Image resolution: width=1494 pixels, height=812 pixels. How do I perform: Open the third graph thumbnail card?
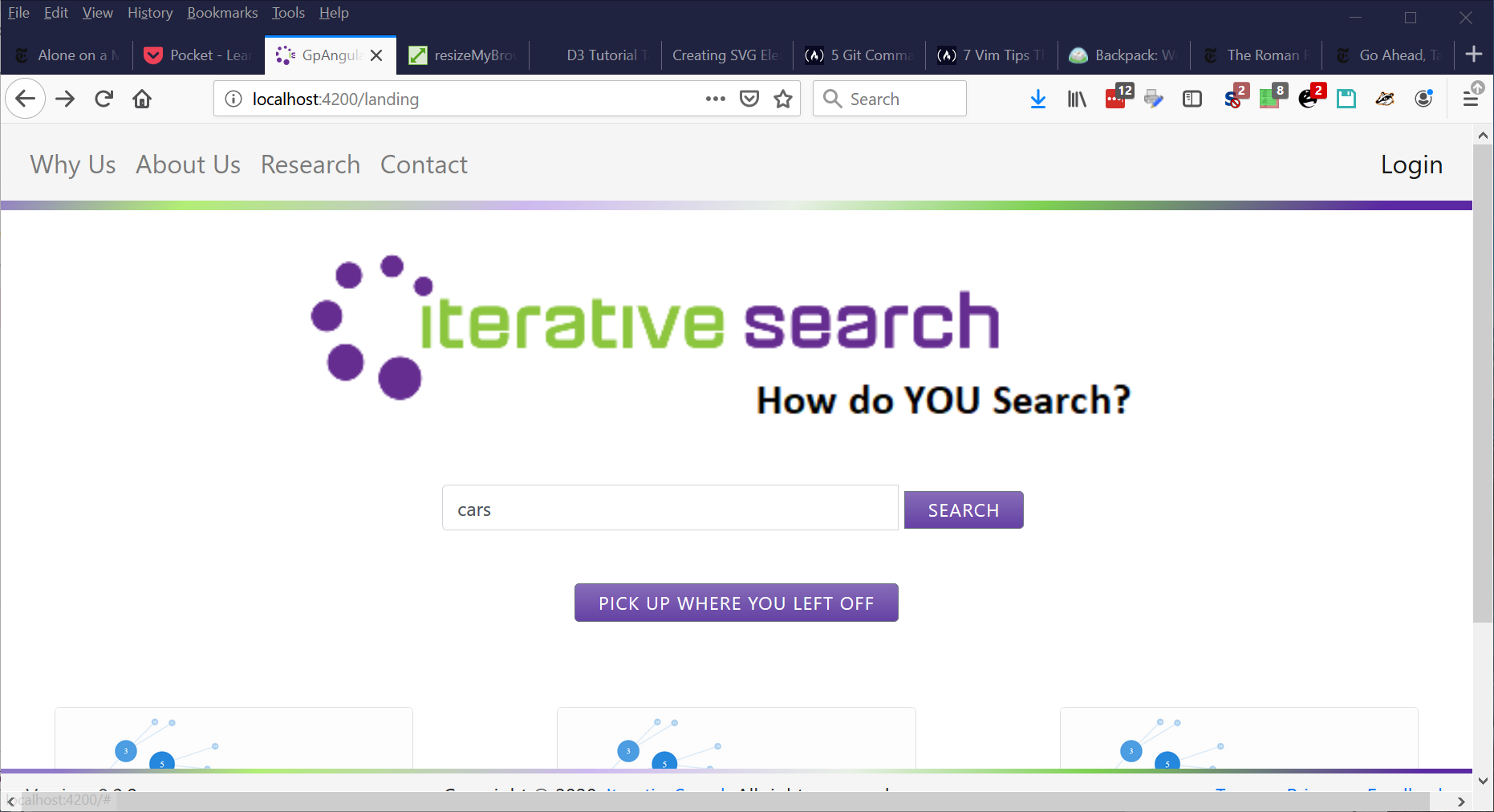[1239, 739]
